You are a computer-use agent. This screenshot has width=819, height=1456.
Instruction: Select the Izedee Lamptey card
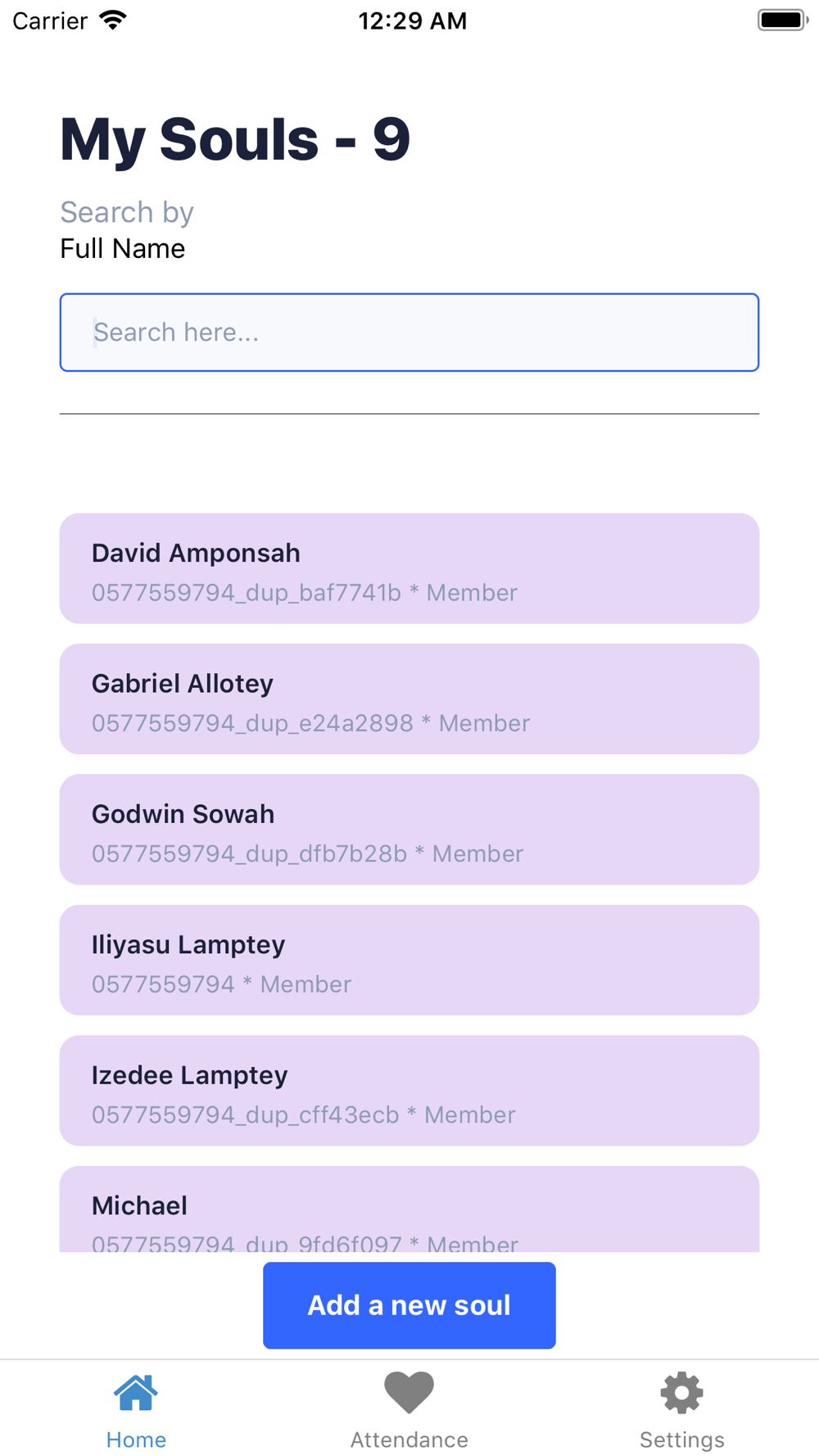coord(409,1091)
